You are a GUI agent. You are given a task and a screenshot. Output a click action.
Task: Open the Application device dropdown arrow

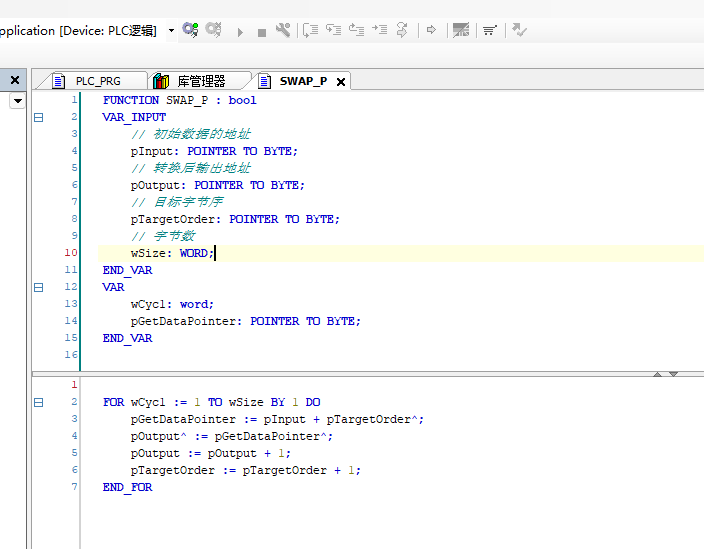click(x=172, y=31)
